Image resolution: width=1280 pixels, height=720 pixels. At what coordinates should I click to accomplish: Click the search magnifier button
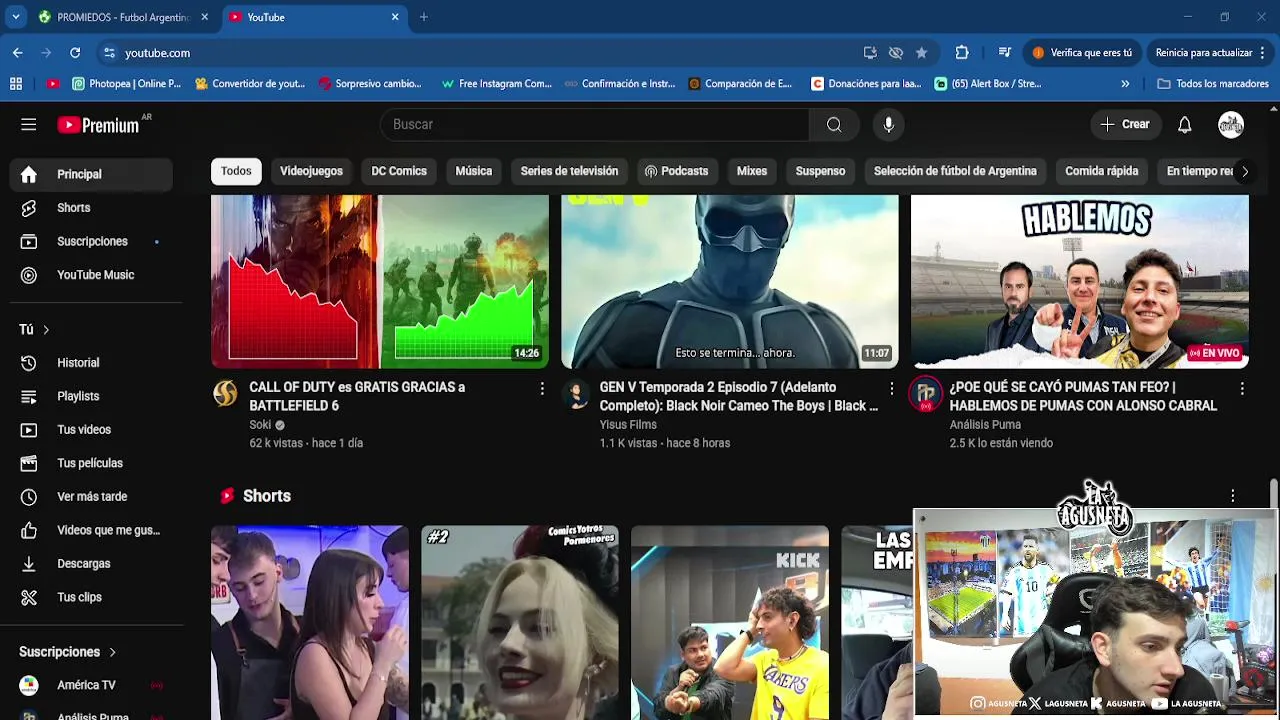[834, 124]
